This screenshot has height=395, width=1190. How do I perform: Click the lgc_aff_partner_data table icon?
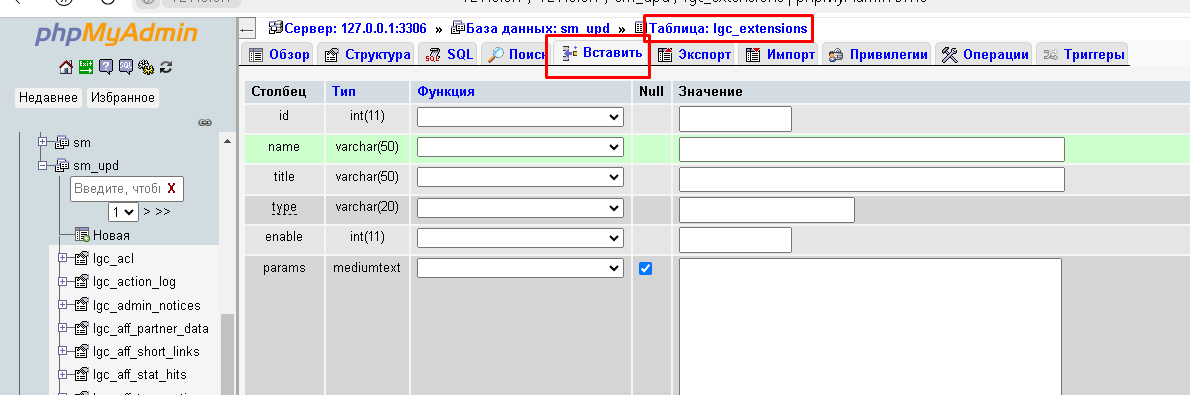pyautogui.click(x=82, y=328)
